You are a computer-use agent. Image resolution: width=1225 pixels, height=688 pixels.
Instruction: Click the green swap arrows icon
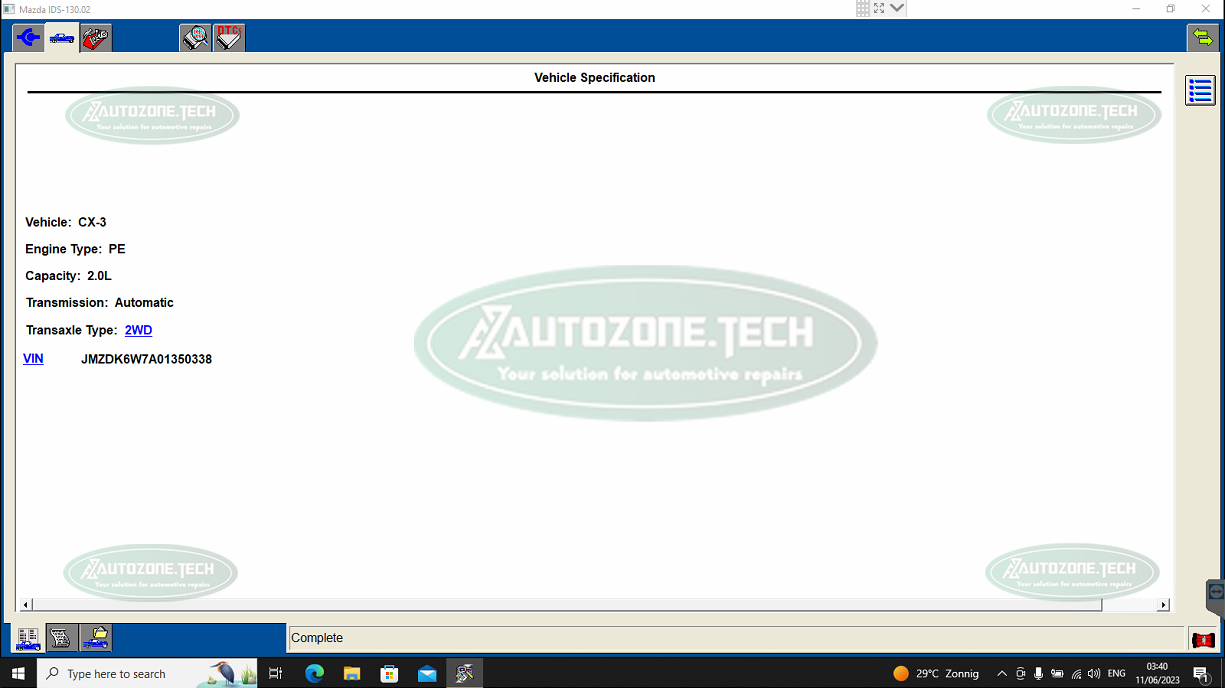click(x=1201, y=38)
